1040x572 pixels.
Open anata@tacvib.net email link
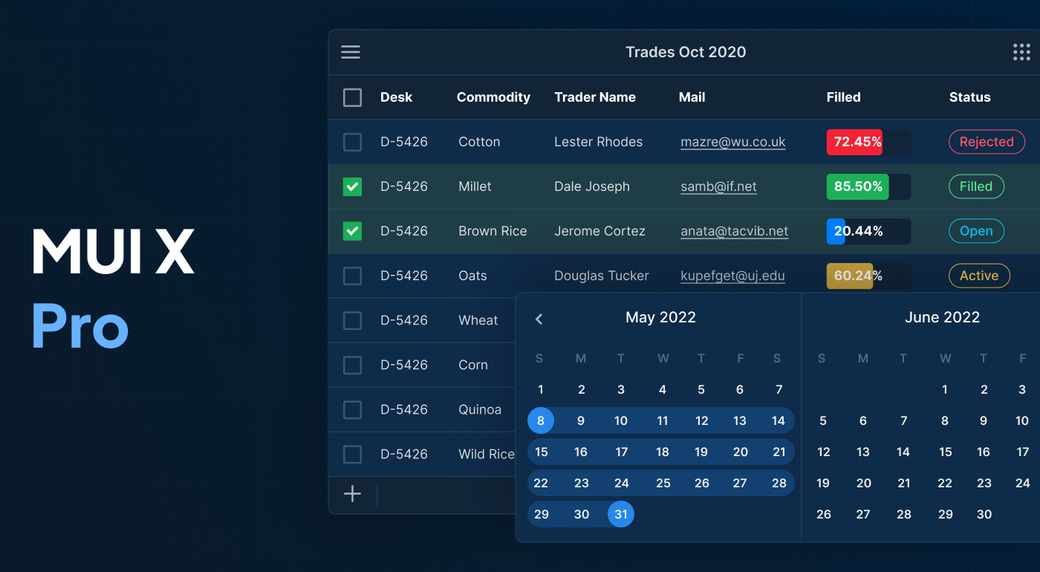734,231
